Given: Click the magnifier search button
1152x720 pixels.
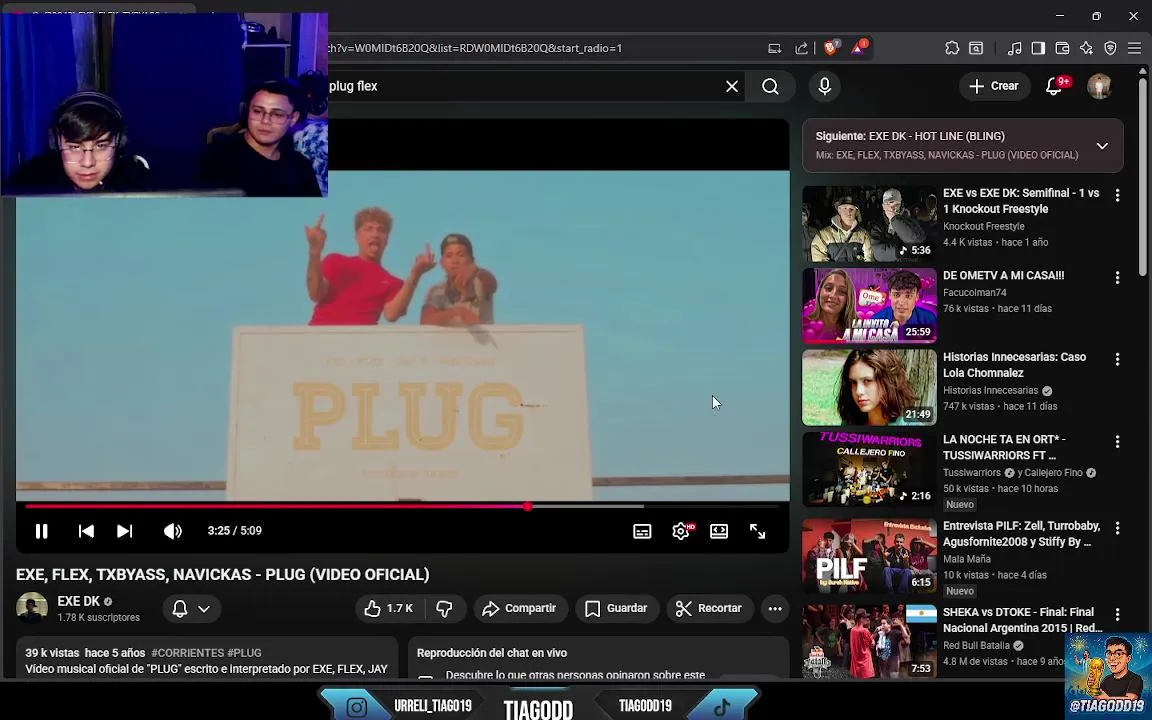Looking at the screenshot, I should click(770, 86).
